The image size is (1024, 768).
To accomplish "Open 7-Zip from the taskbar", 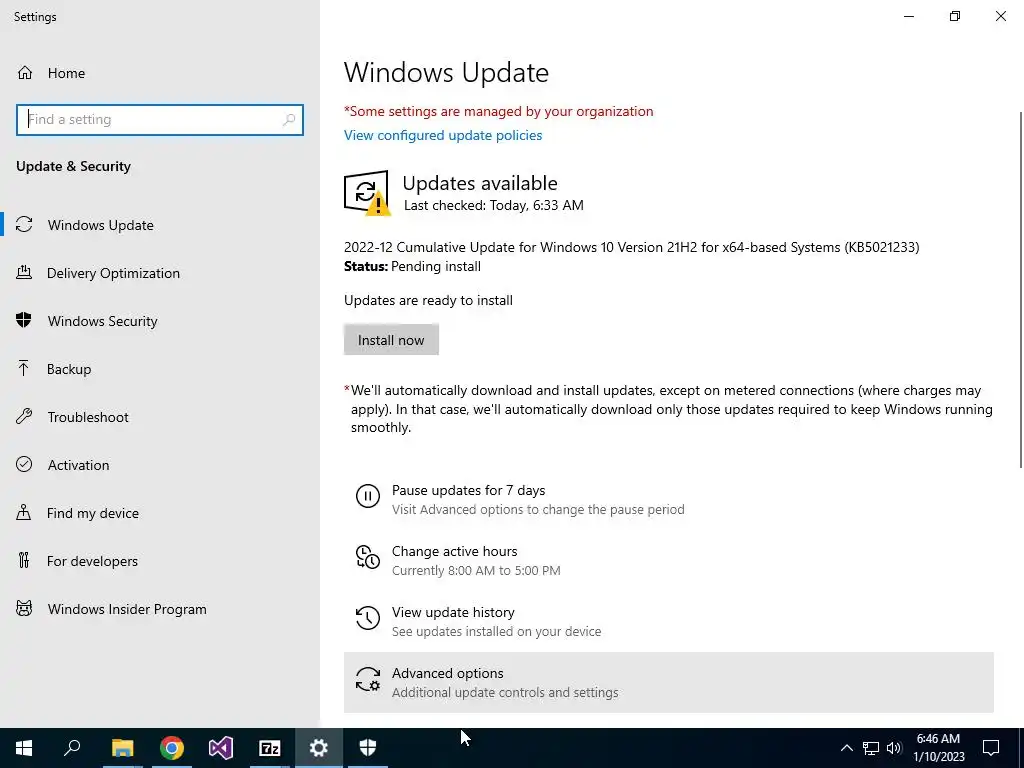I will [270, 748].
